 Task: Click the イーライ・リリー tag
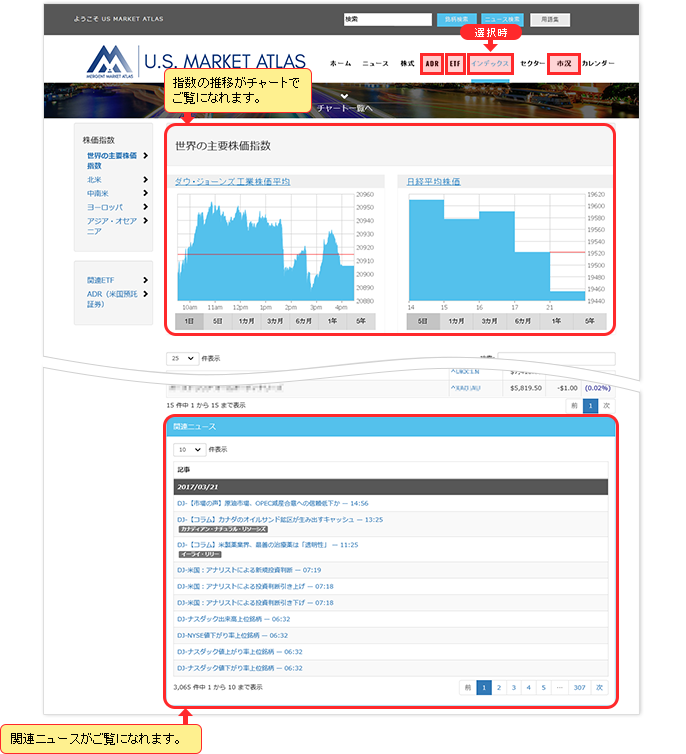[200, 554]
